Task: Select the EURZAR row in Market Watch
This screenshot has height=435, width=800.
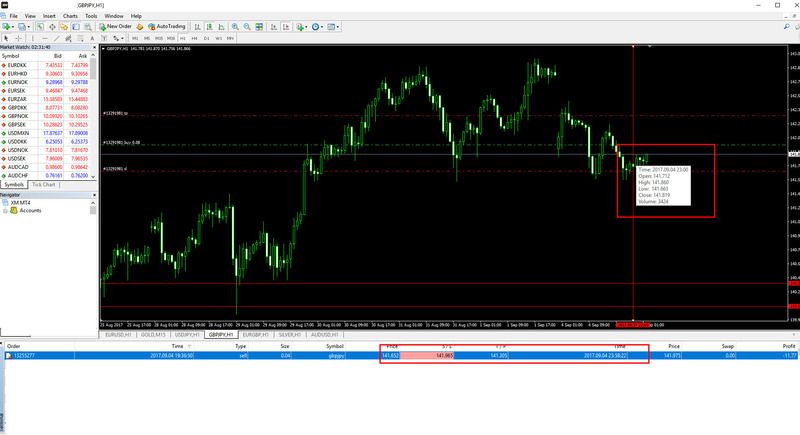Action: 45,99
